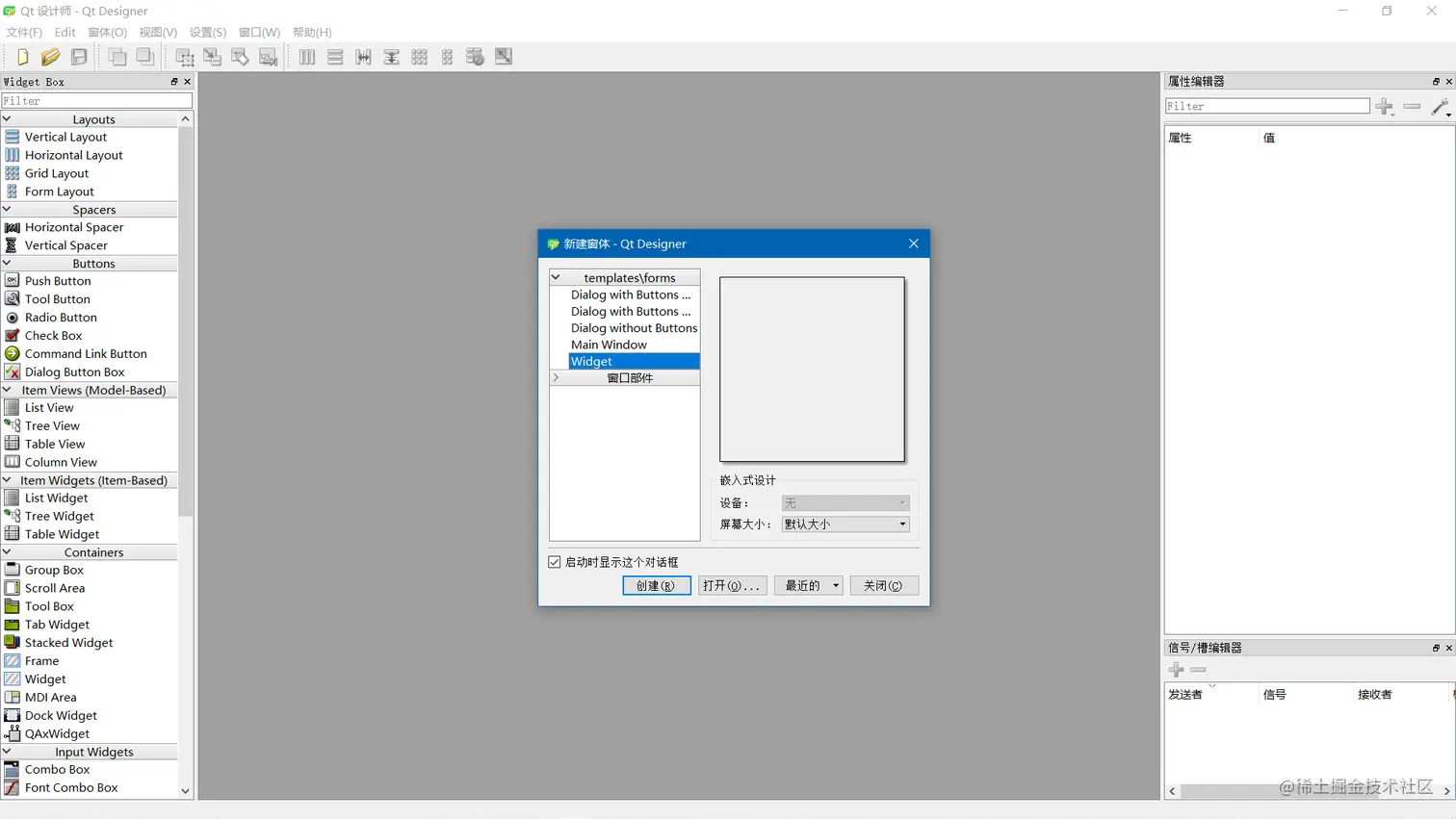
Task: Click Lay Out in a Grid icon
Action: 419,57
